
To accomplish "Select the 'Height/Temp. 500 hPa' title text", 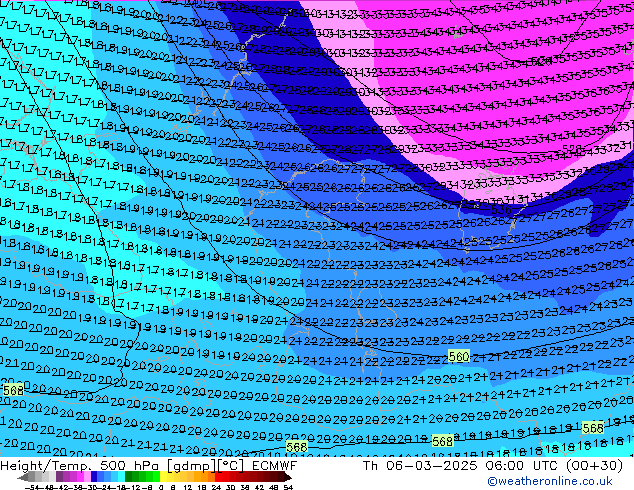I will (79, 466).
